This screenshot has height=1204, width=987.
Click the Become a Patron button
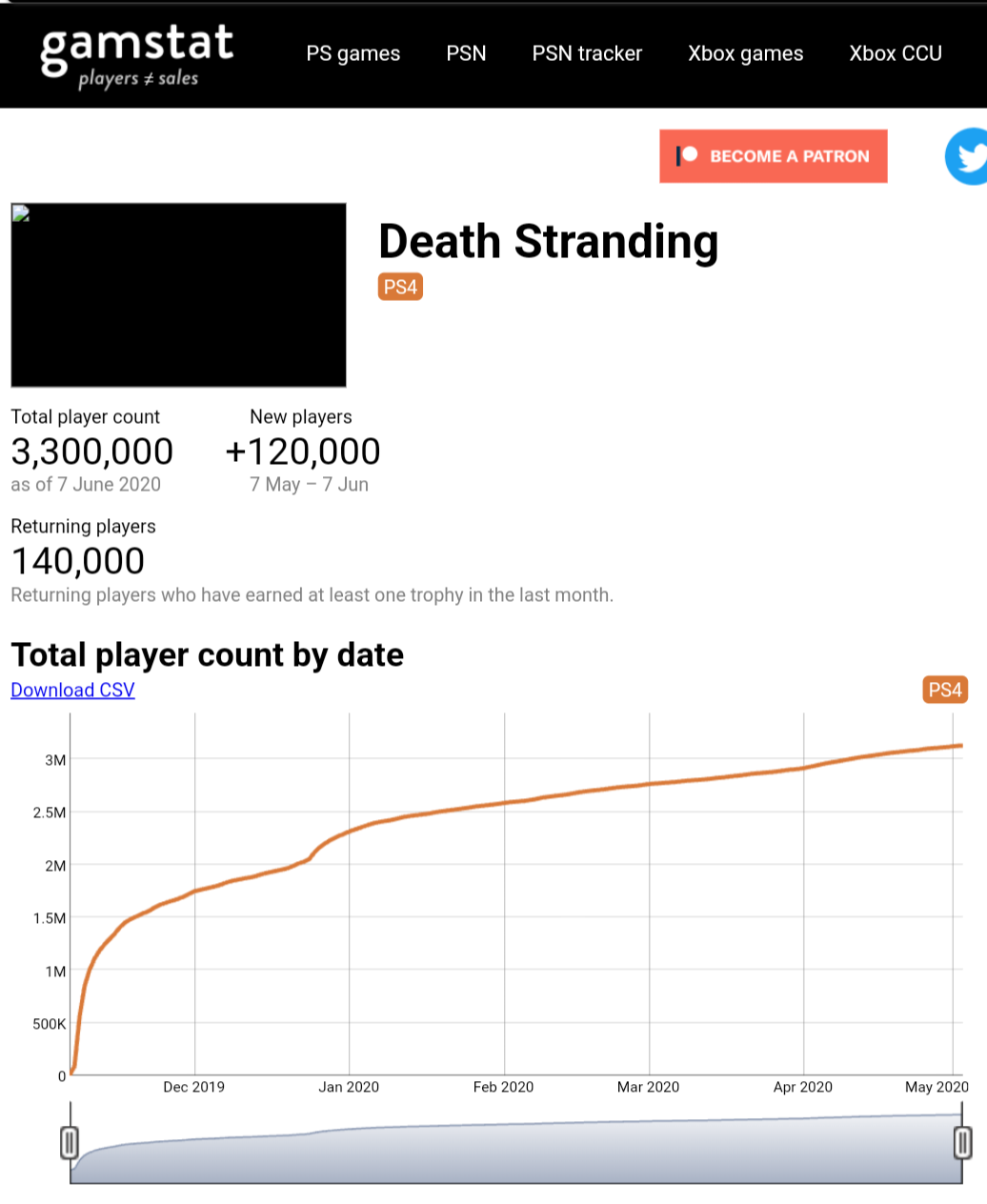pos(774,156)
